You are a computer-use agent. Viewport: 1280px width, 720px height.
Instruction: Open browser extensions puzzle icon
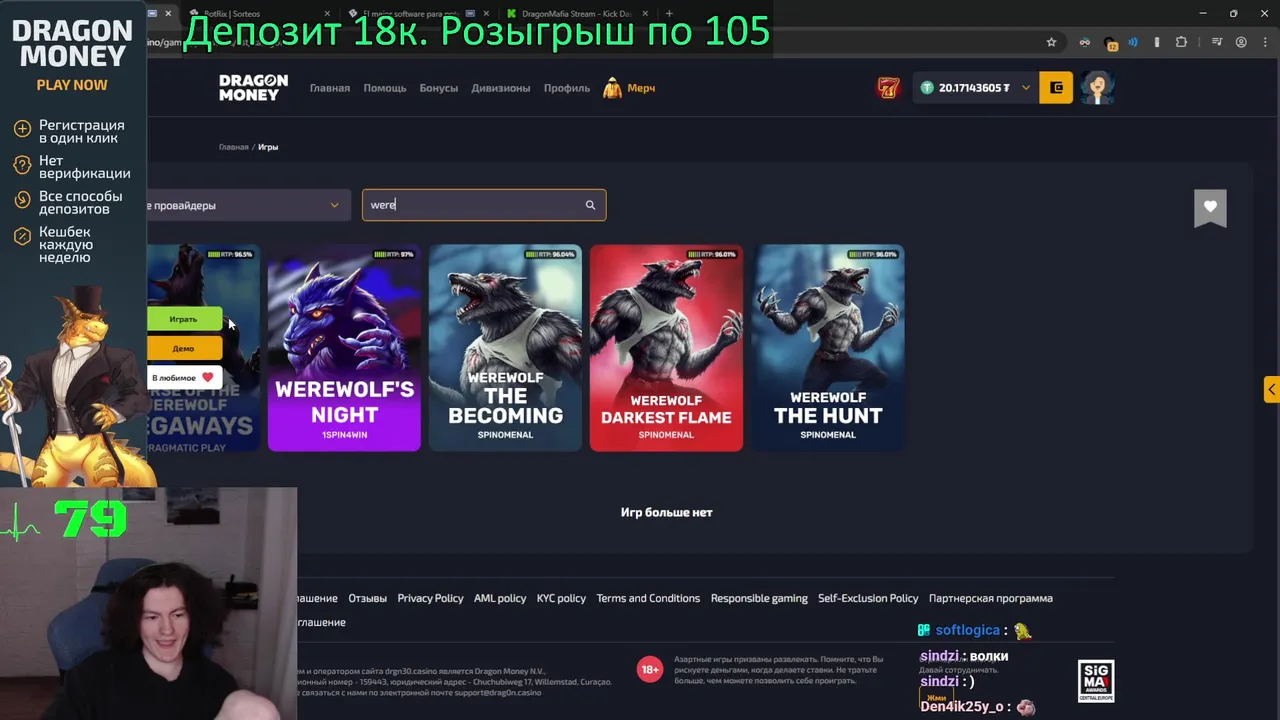1181,42
